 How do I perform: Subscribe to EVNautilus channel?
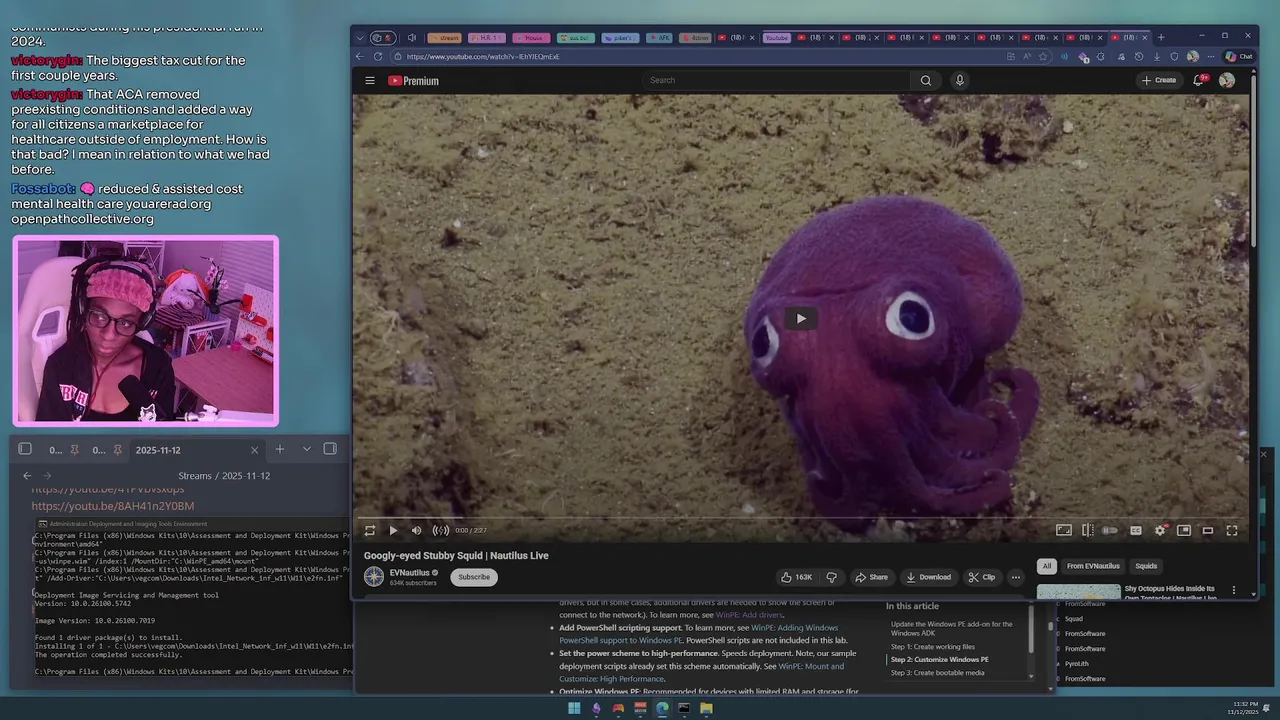tap(474, 577)
